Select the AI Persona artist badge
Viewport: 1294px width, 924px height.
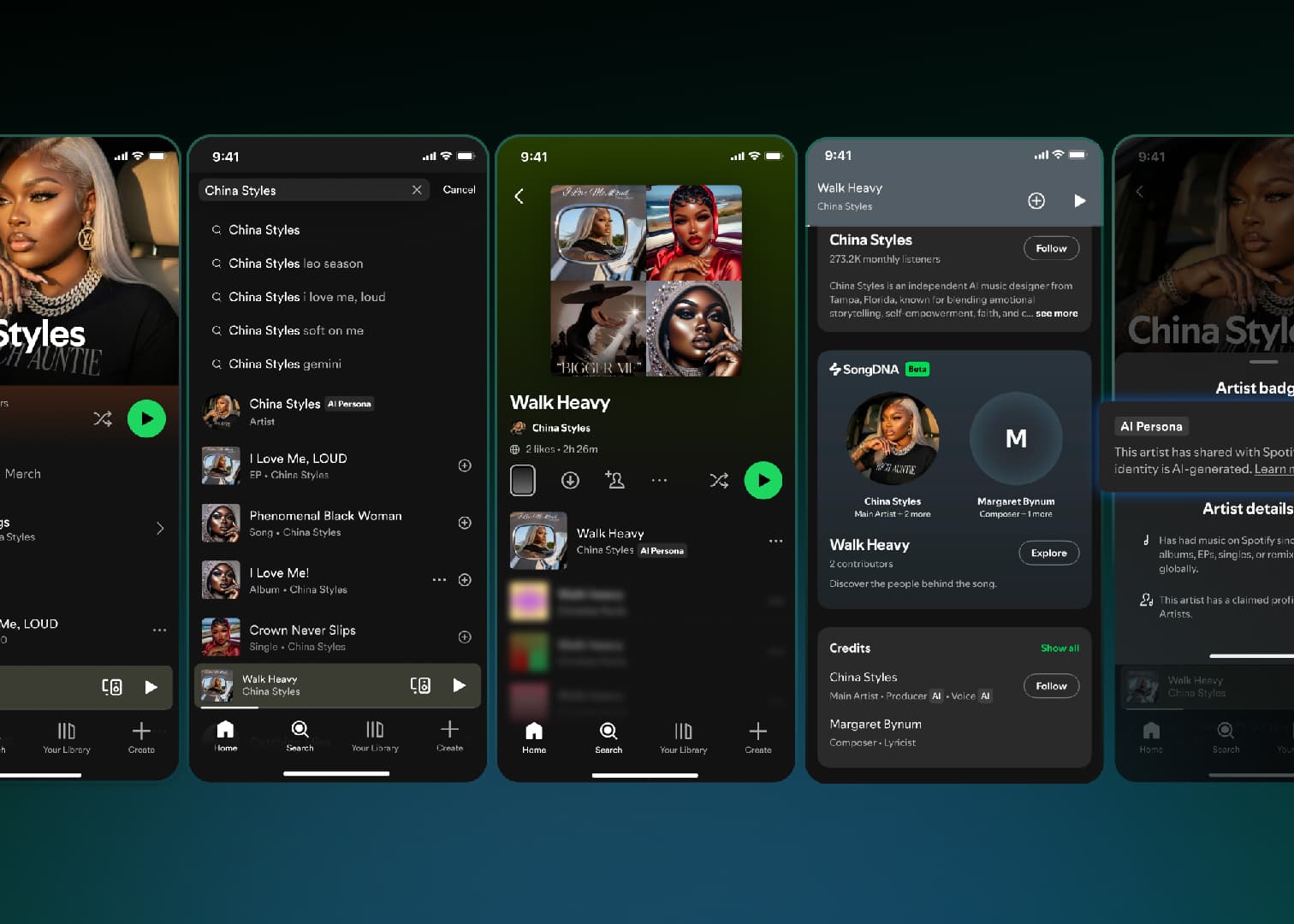[x=1151, y=426]
